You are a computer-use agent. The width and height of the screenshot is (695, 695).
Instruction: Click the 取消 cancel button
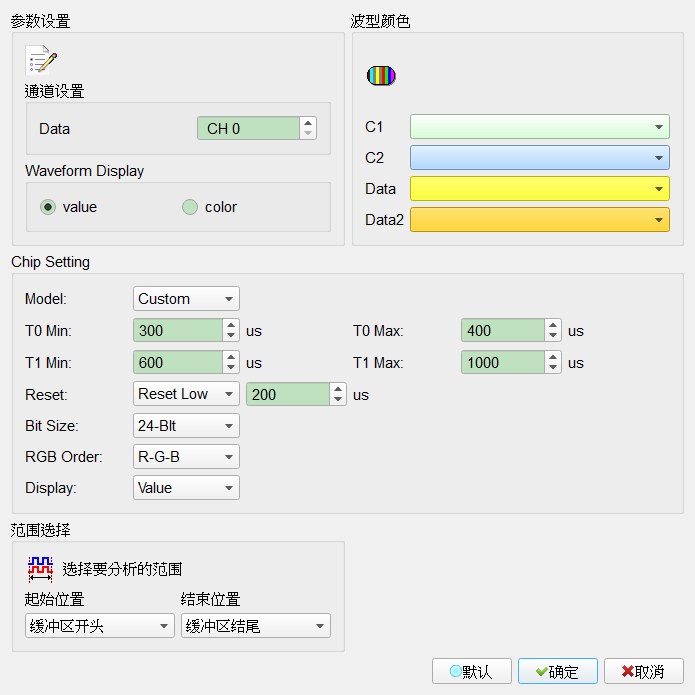click(644, 672)
